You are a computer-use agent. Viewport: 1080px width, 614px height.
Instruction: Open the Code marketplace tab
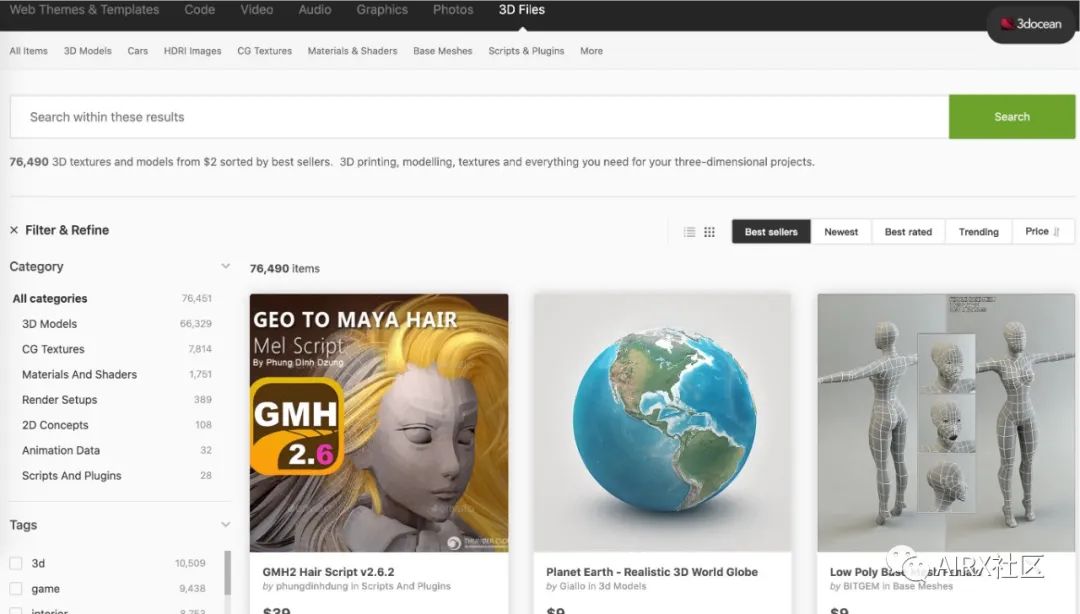point(200,10)
